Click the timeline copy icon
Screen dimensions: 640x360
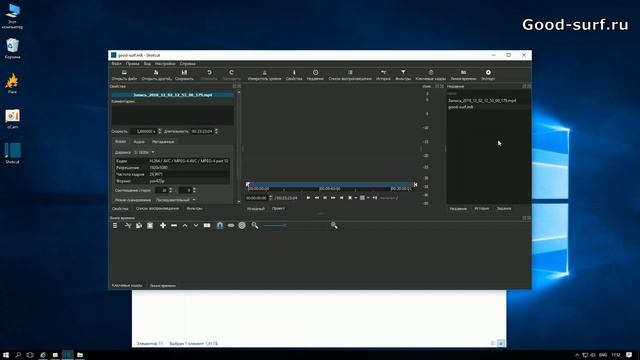139,225
